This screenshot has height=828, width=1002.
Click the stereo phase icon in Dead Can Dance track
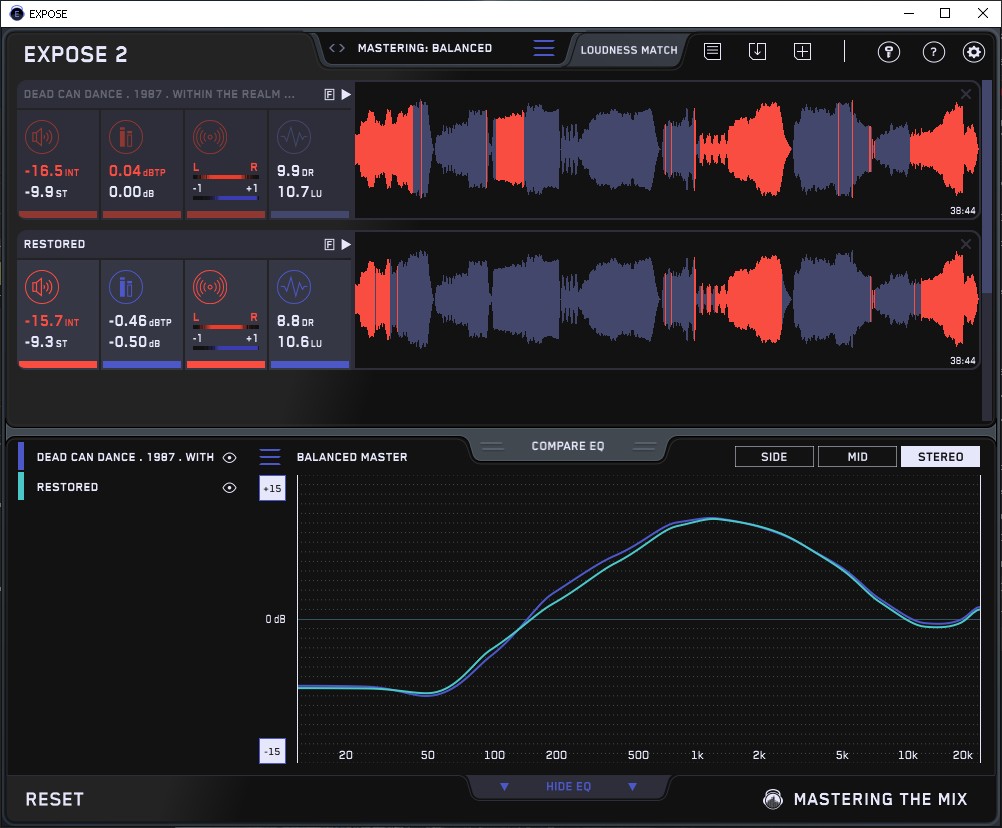pos(210,137)
